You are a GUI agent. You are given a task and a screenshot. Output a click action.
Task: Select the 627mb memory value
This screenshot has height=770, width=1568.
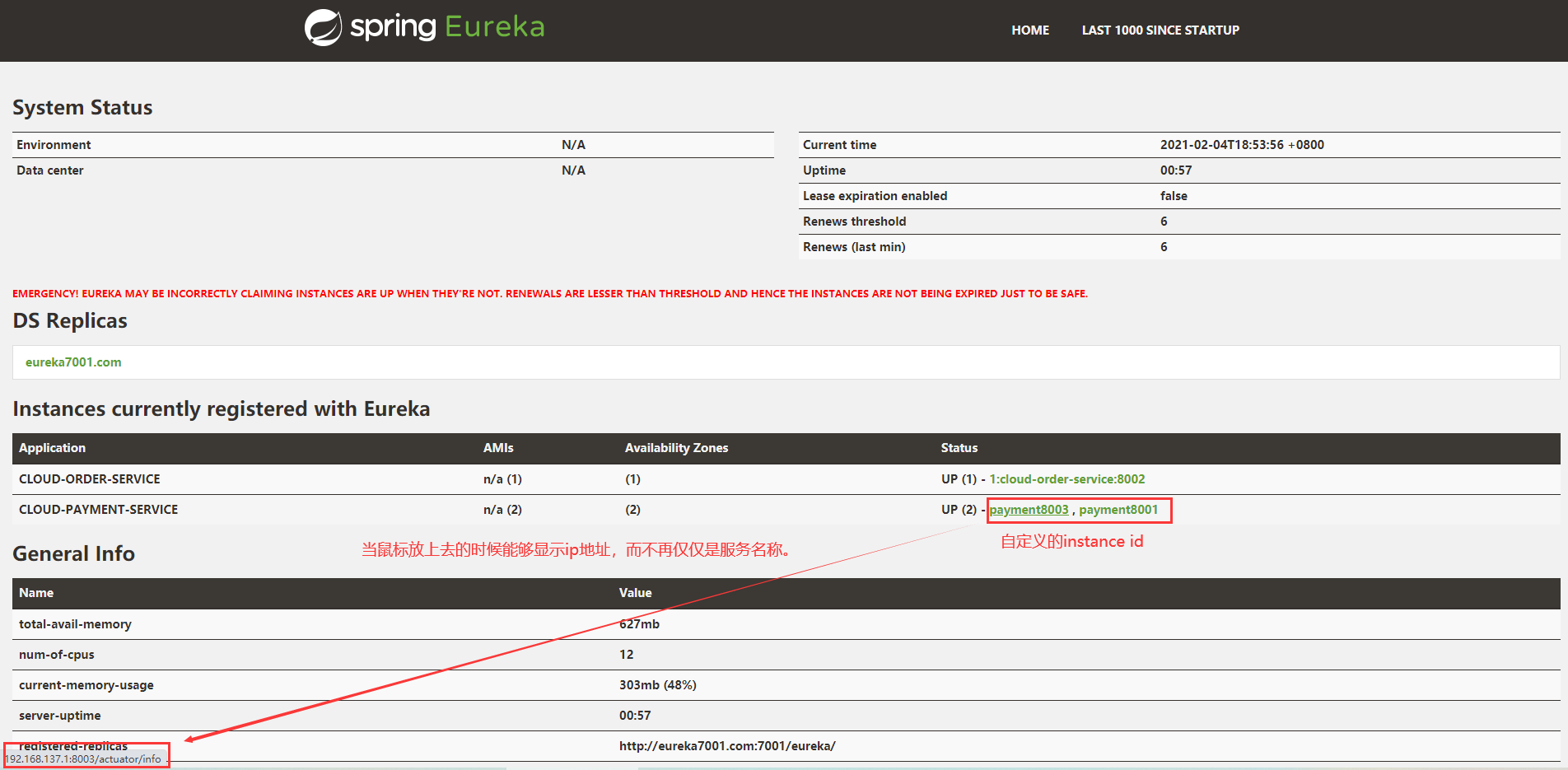pos(639,624)
